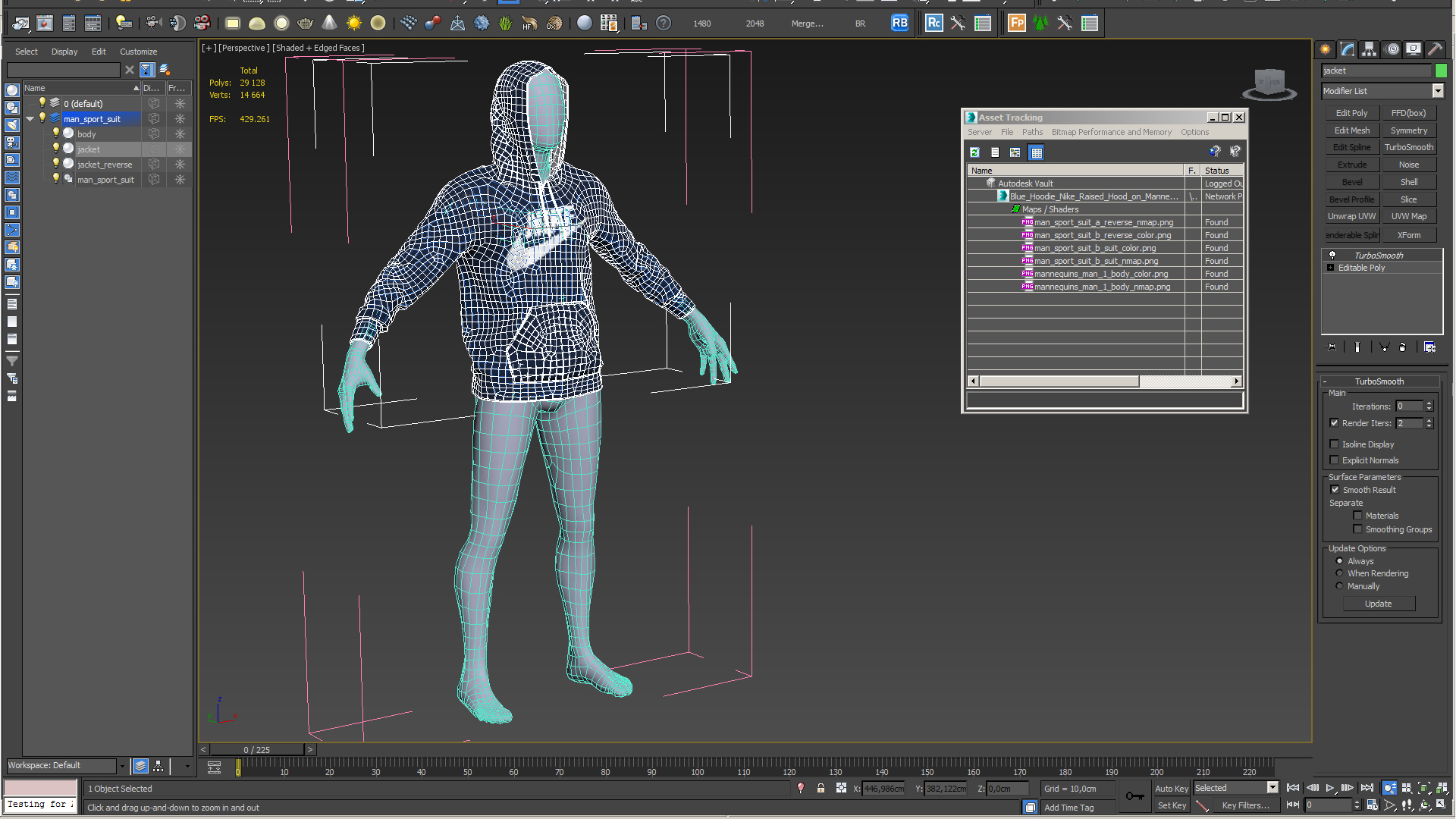The image size is (1456, 819).
Task: Click Refresh icon in Asset Tracking
Action: click(974, 152)
